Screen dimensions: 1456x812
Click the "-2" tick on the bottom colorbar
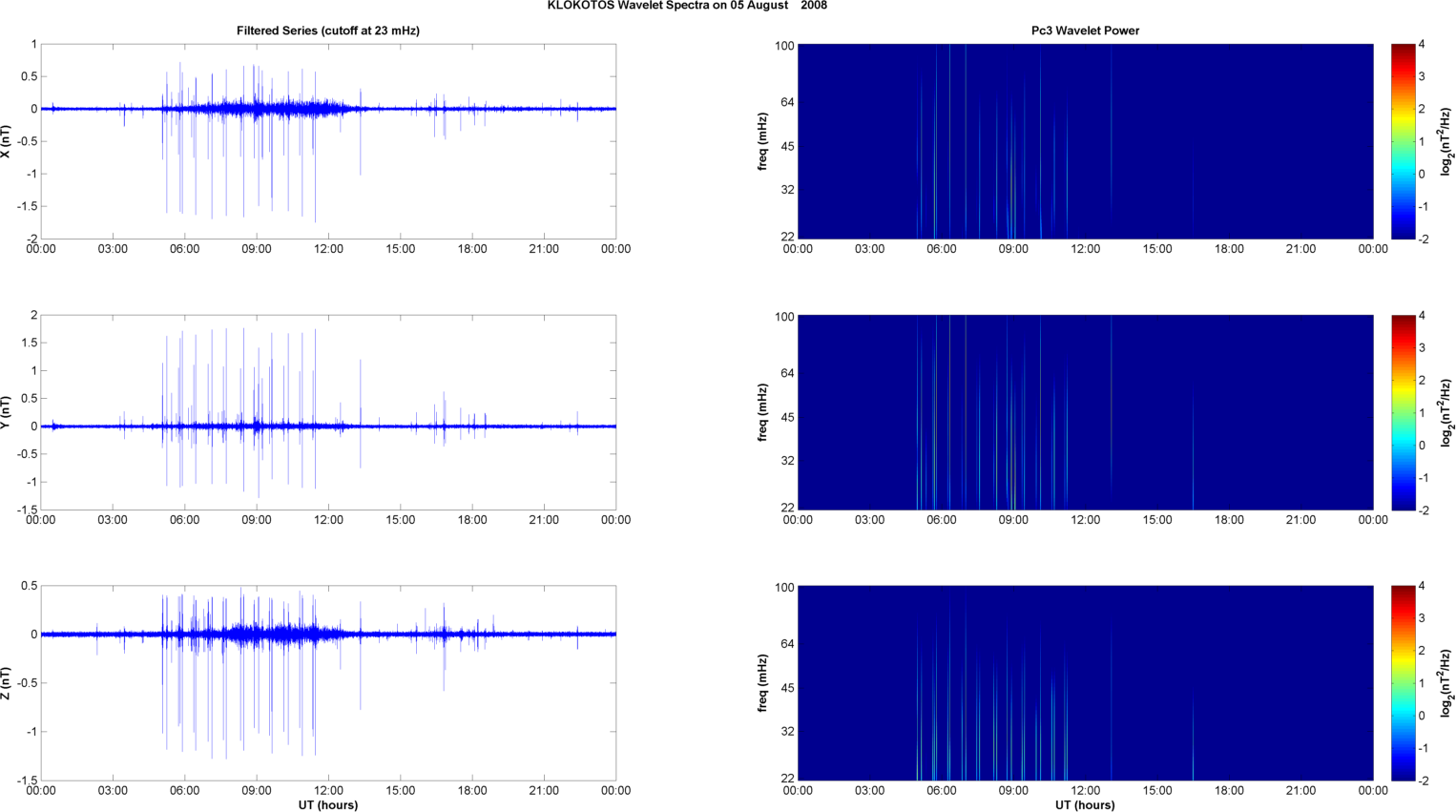point(1423,781)
